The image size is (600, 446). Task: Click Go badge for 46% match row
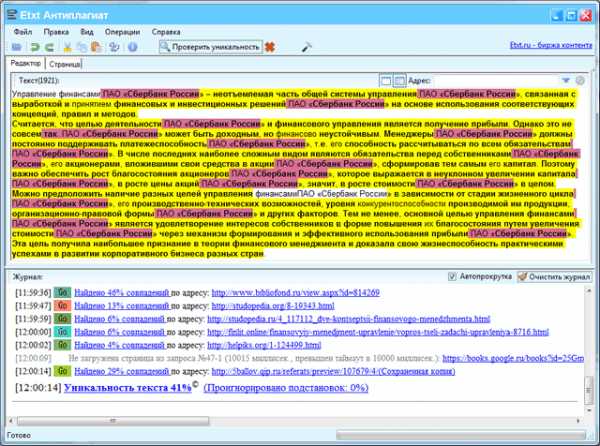tap(62, 293)
